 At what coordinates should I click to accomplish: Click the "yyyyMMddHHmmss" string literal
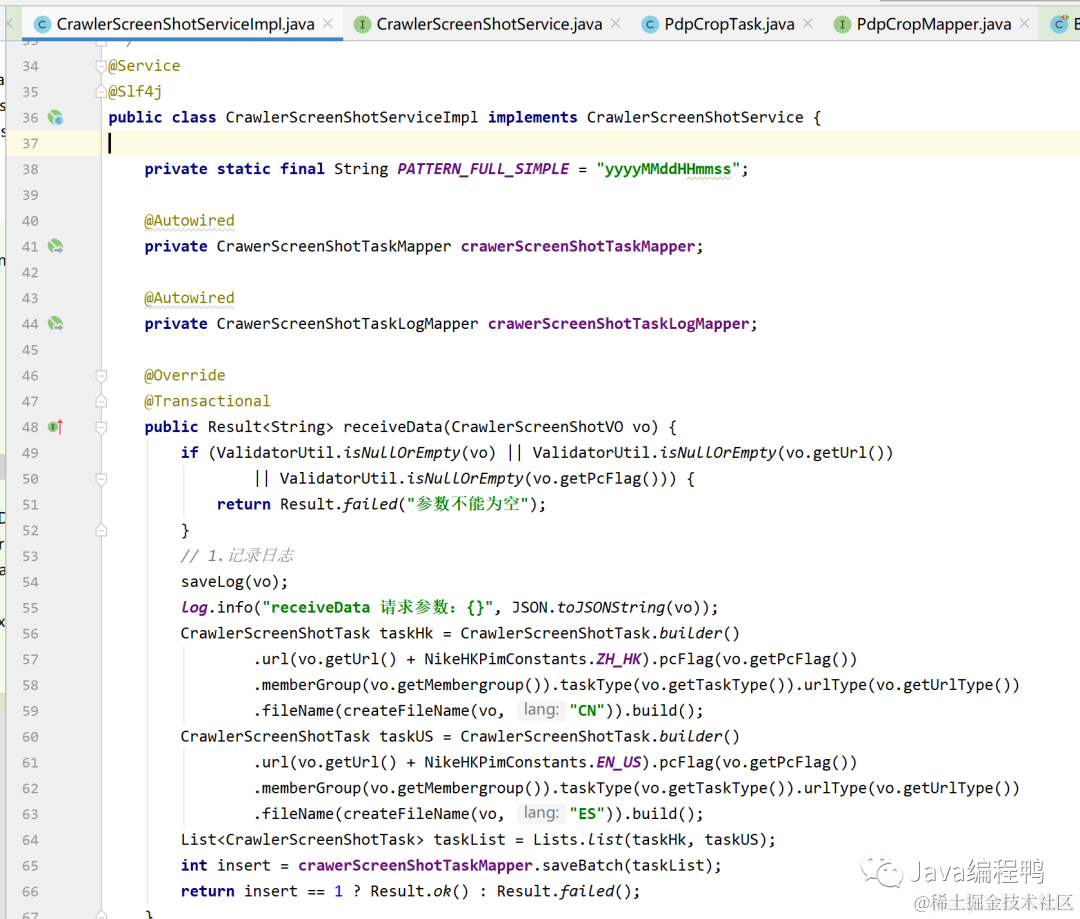[668, 169]
